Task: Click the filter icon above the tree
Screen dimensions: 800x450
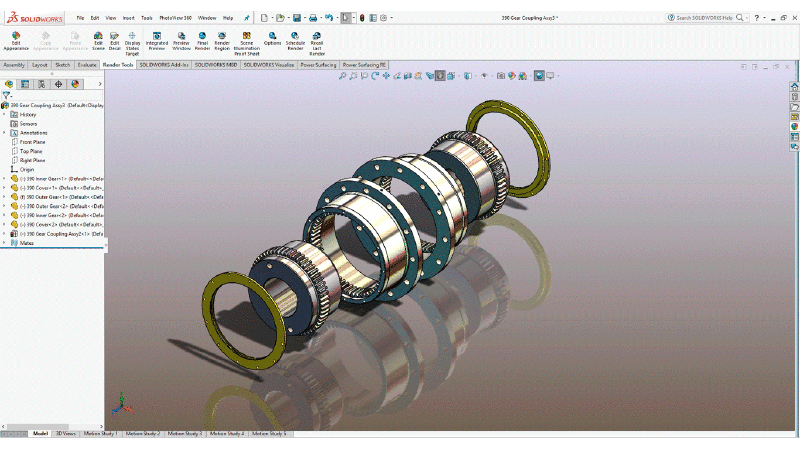Action: [x=6, y=95]
